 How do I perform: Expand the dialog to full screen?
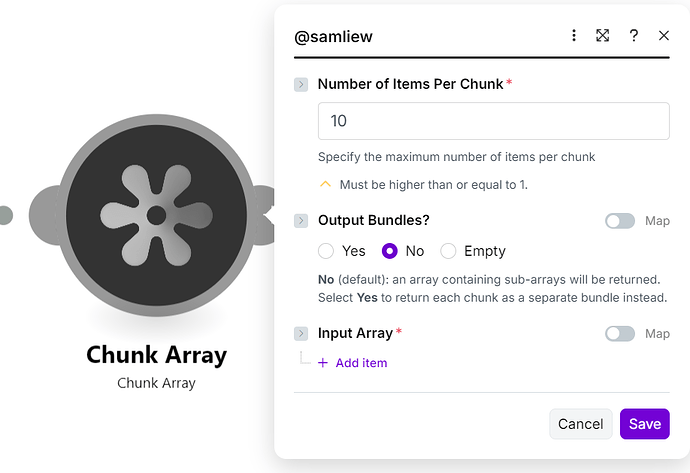[x=603, y=35]
